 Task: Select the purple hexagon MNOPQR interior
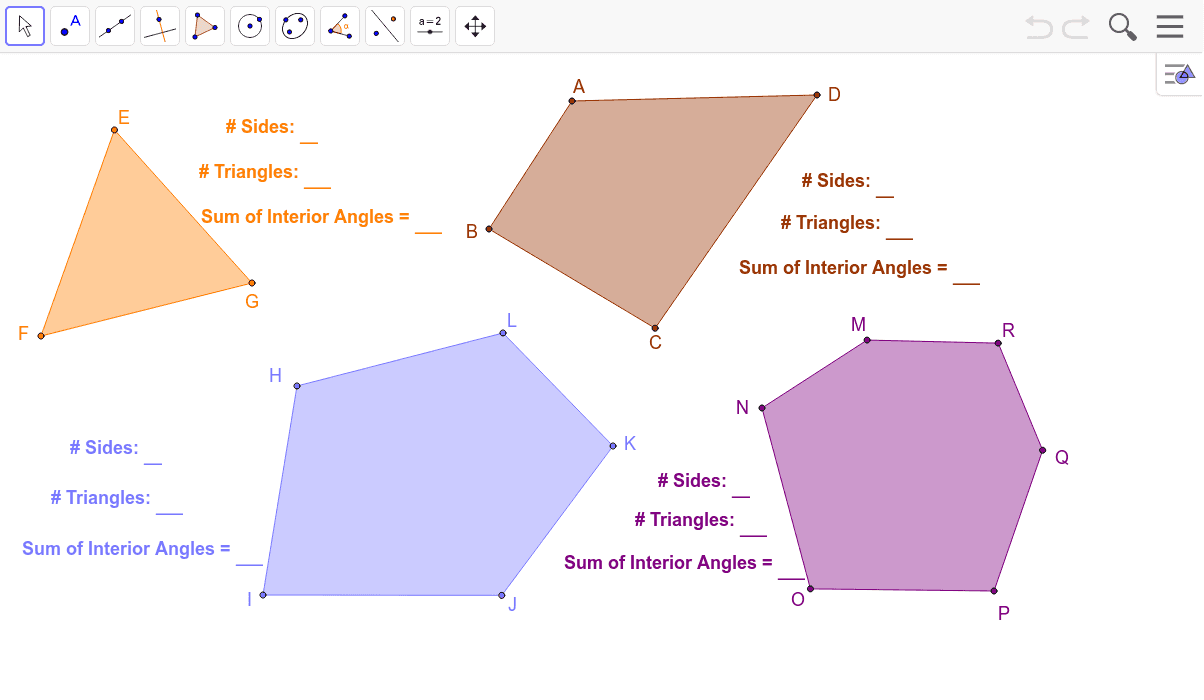click(900, 465)
